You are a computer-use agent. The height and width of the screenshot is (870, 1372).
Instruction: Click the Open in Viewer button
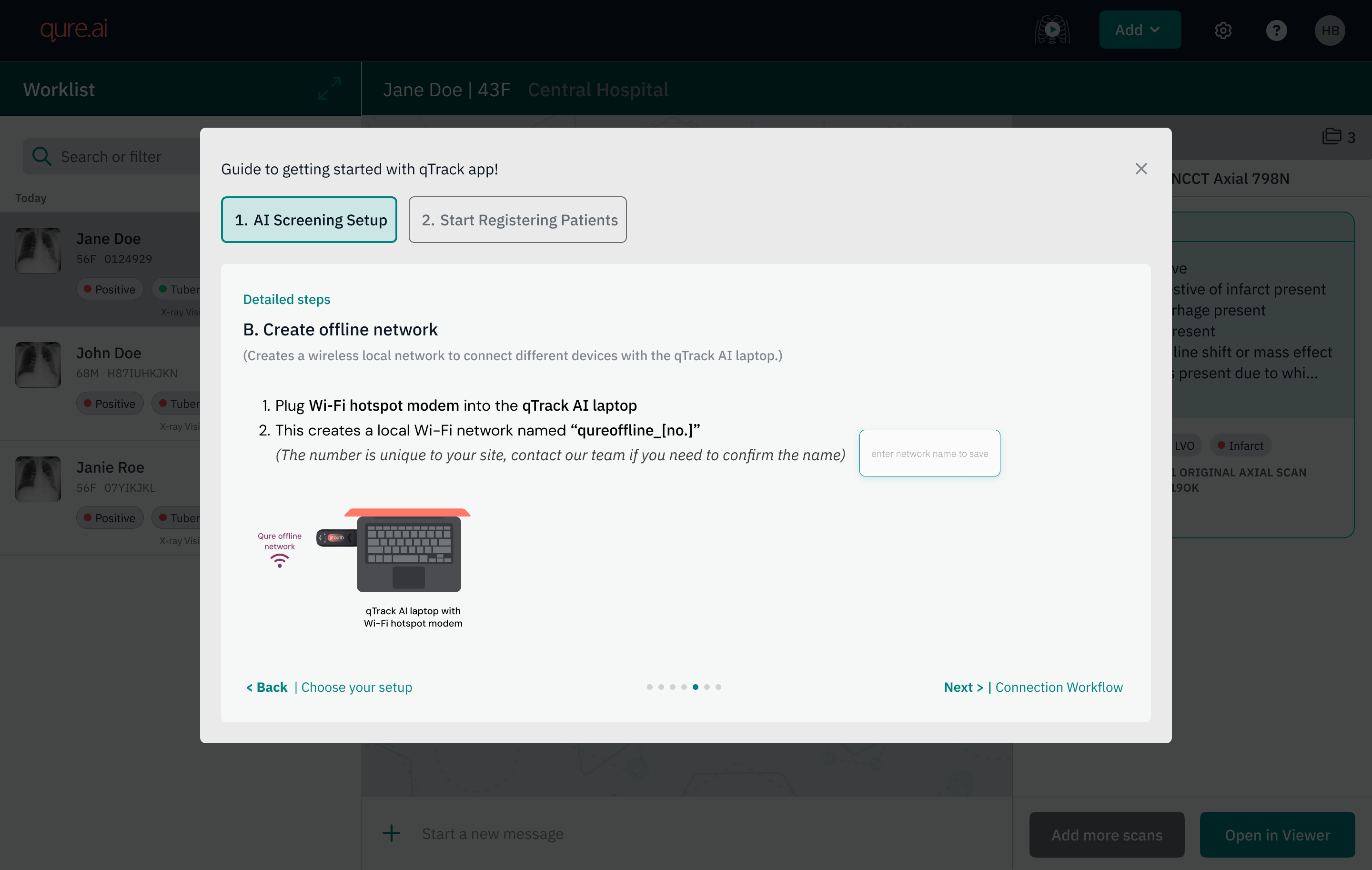(x=1277, y=835)
